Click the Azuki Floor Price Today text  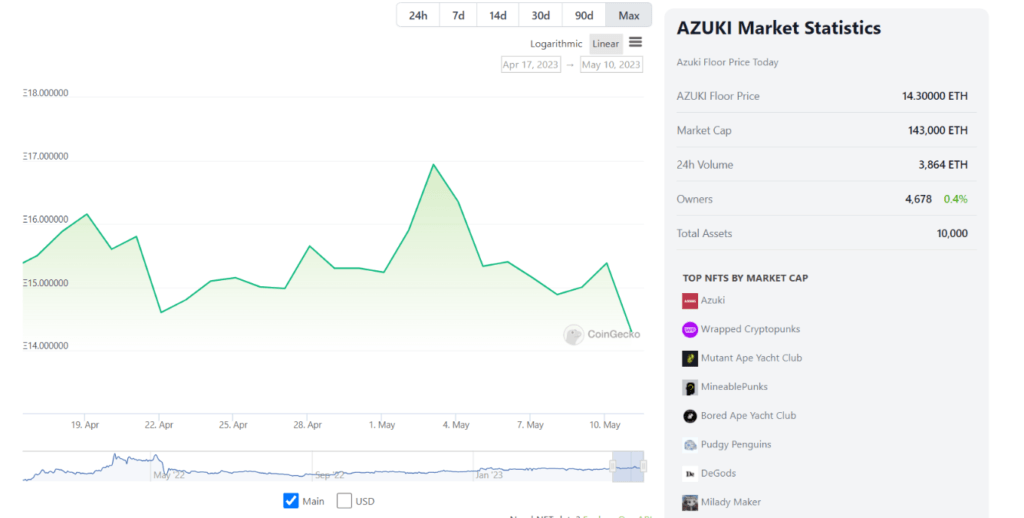point(728,63)
